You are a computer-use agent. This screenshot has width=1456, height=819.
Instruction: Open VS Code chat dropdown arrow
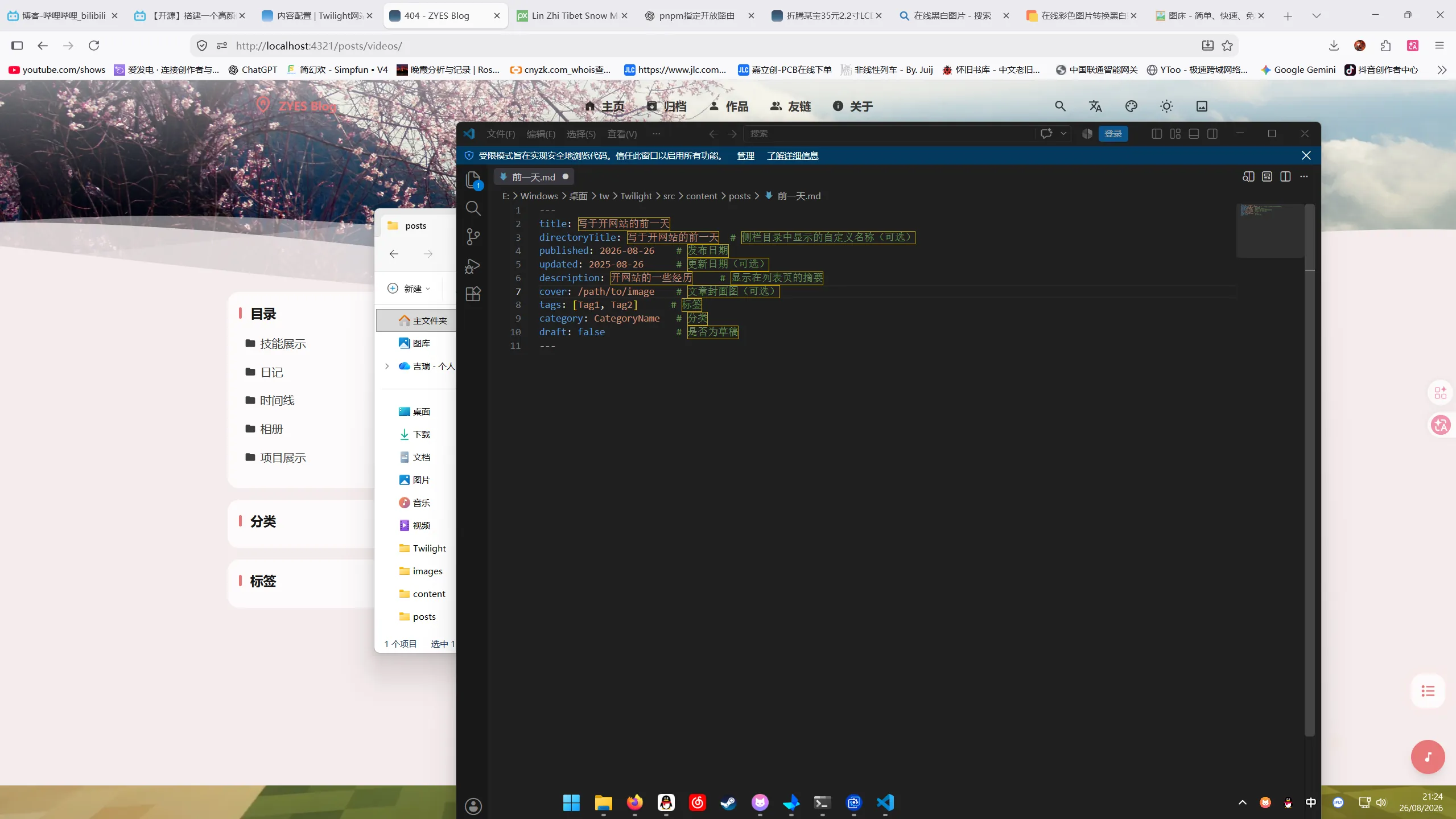tap(1063, 134)
